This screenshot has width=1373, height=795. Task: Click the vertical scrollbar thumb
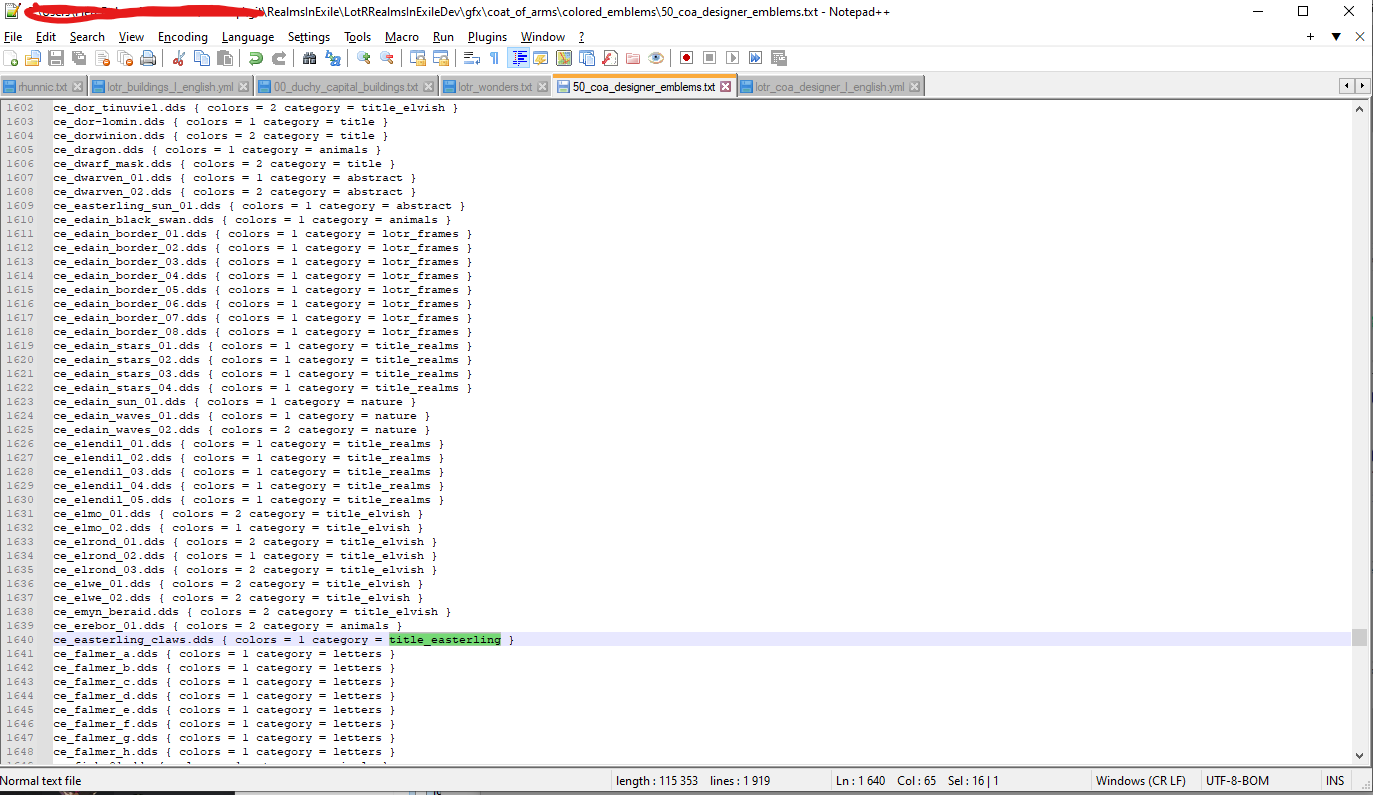pyautogui.click(x=1359, y=637)
